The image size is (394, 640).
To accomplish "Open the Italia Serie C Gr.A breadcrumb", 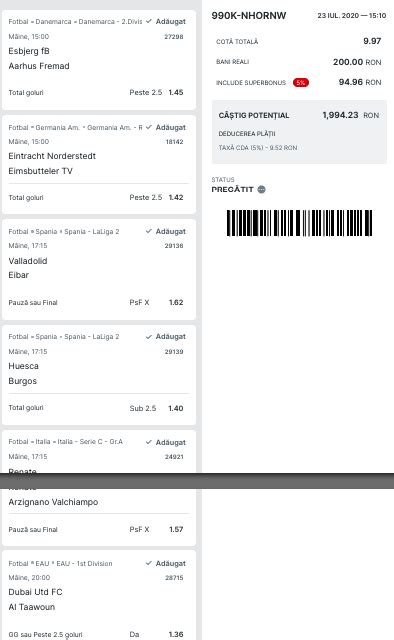I will [65, 442].
